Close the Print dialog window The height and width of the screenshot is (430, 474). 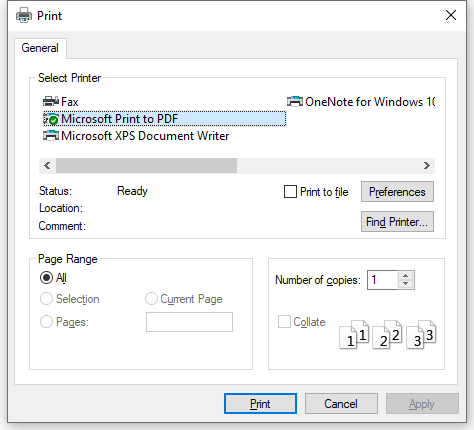click(x=451, y=15)
